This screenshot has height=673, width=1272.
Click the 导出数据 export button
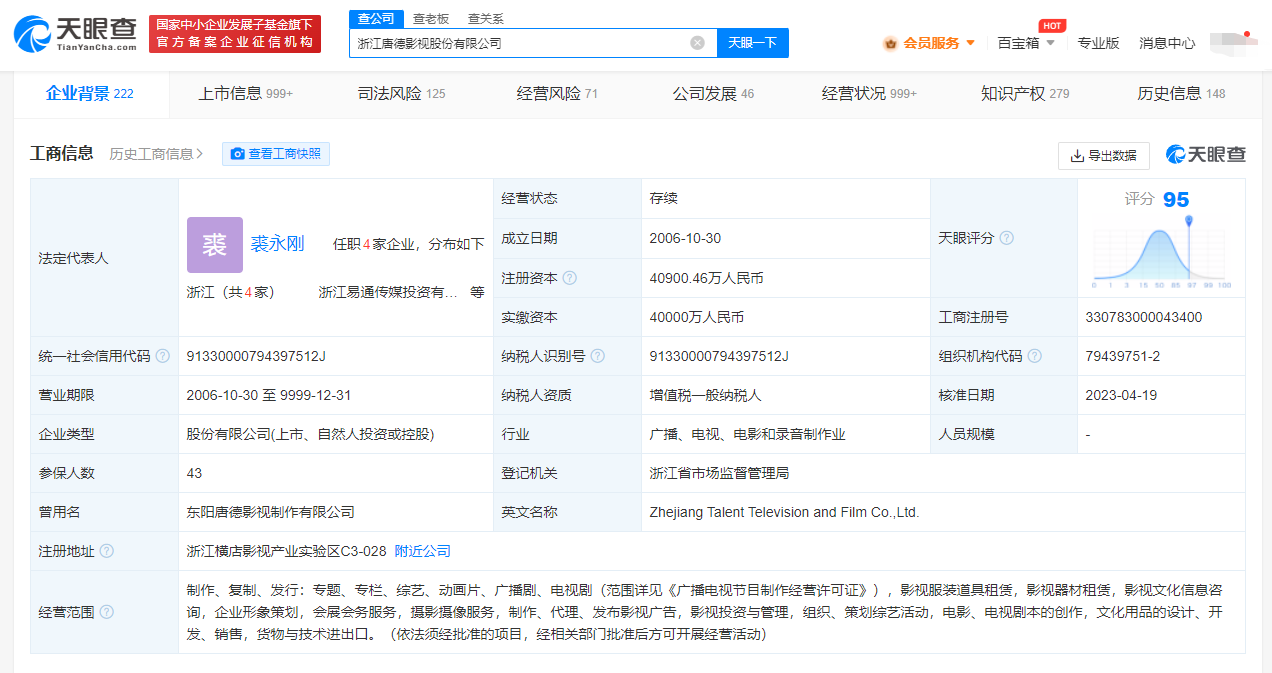pyautogui.click(x=1104, y=156)
